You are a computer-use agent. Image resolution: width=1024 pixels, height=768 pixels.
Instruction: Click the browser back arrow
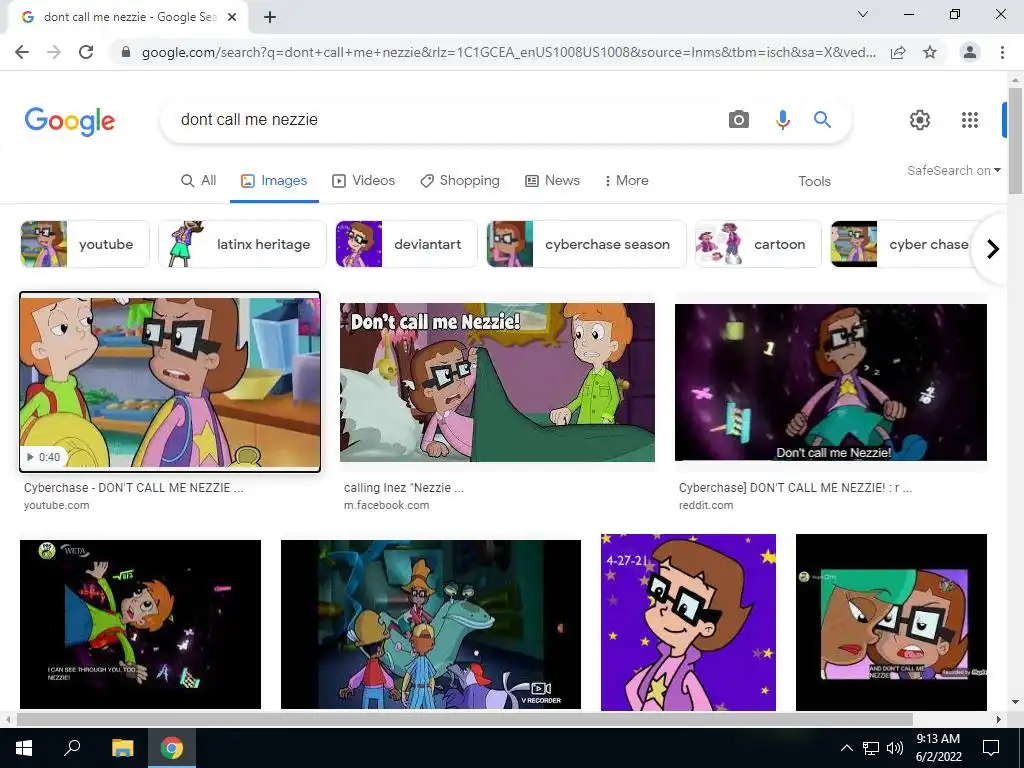pyautogui.click(x=22, y=52)
